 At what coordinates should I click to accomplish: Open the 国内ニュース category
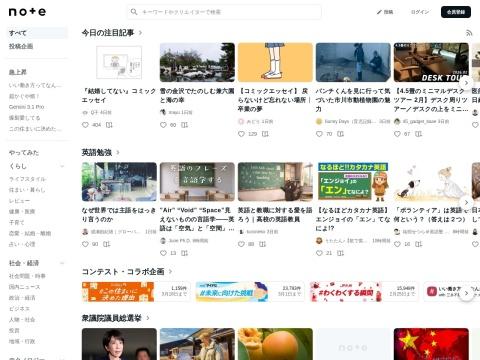click(x=24, y=287)
